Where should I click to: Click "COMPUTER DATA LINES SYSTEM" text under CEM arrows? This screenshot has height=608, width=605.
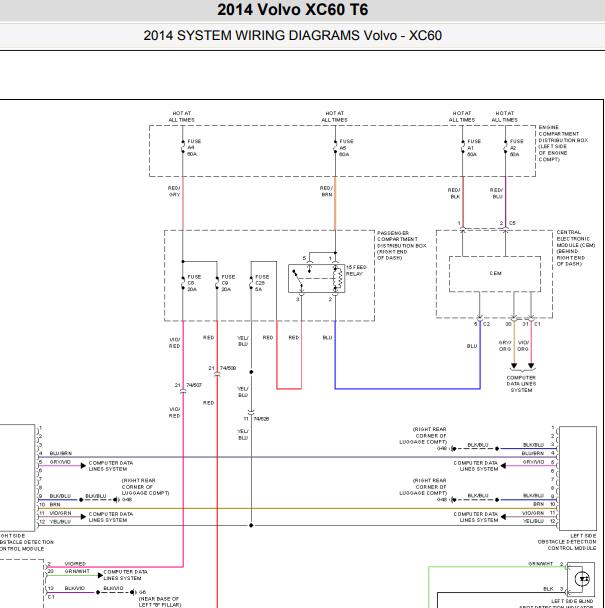521,384
